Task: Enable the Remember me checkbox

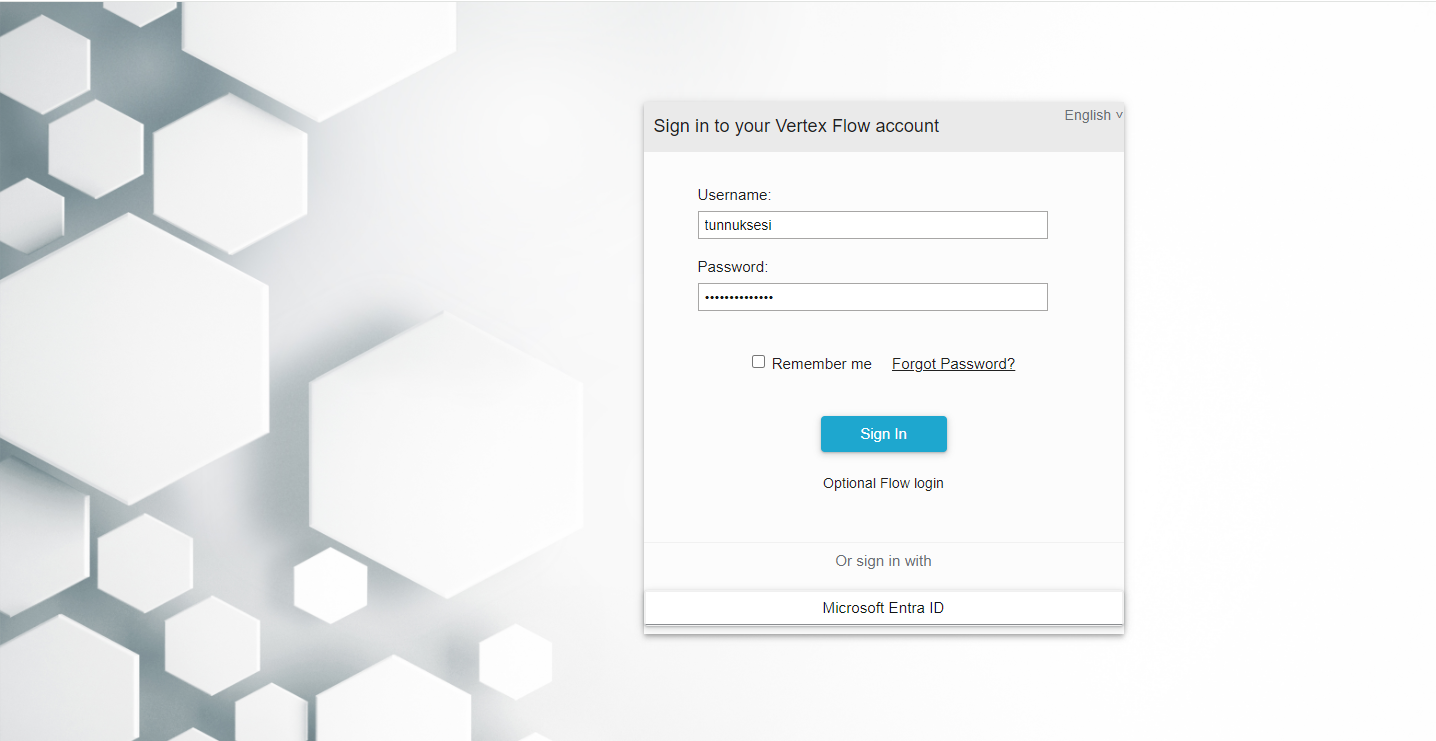Action: coord(759,362)
